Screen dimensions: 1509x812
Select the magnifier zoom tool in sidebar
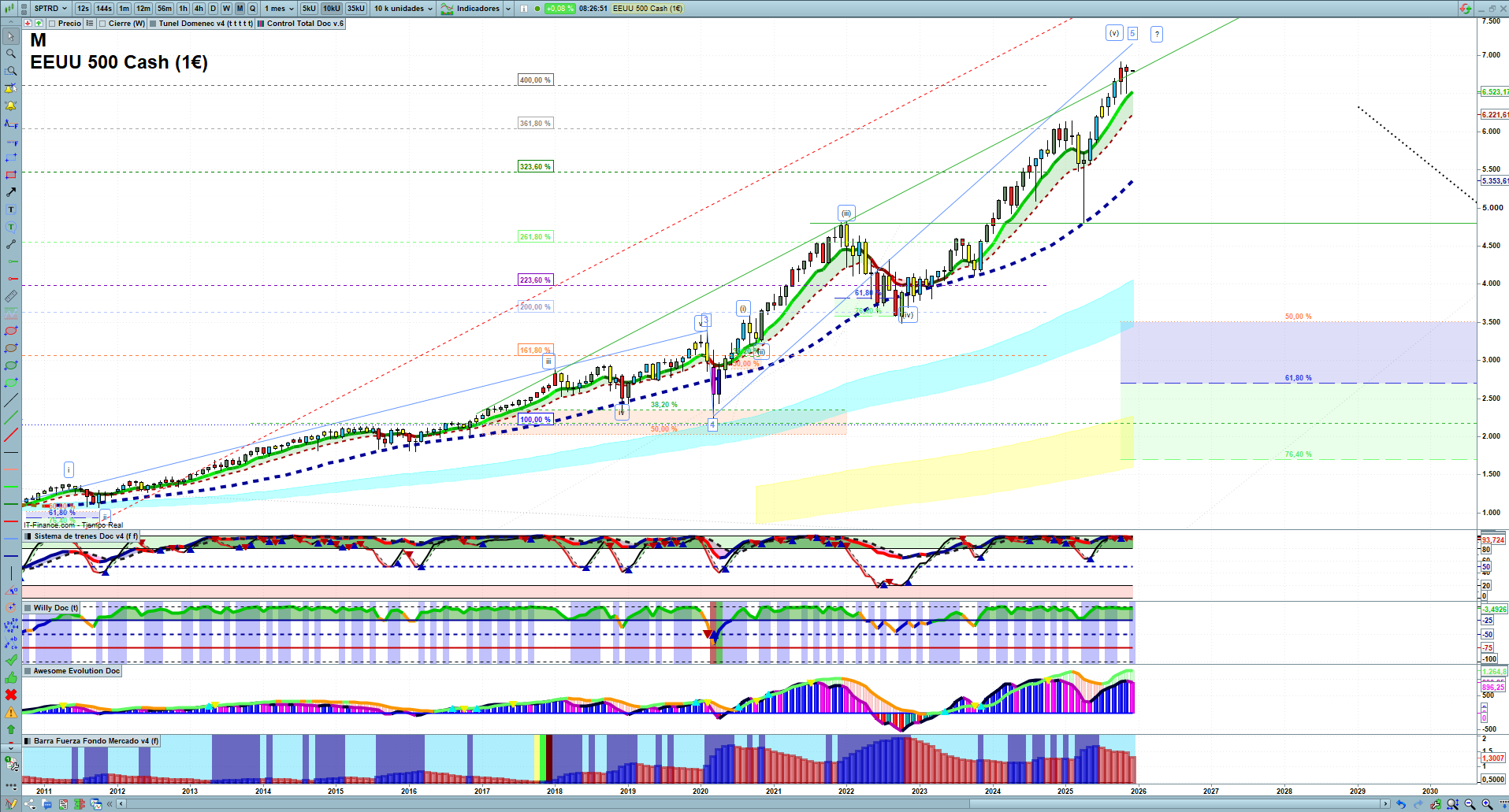(11, 54)
